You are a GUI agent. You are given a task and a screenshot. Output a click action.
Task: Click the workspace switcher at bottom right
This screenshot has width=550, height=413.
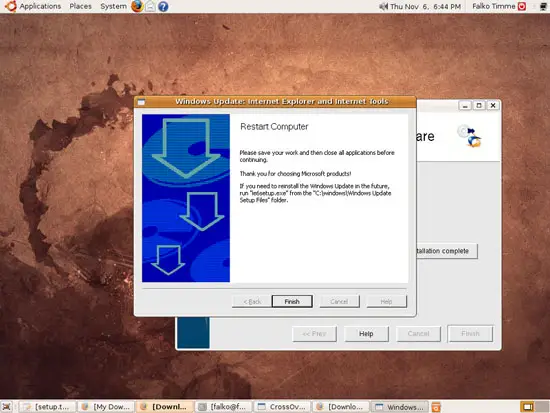(535, 407)
